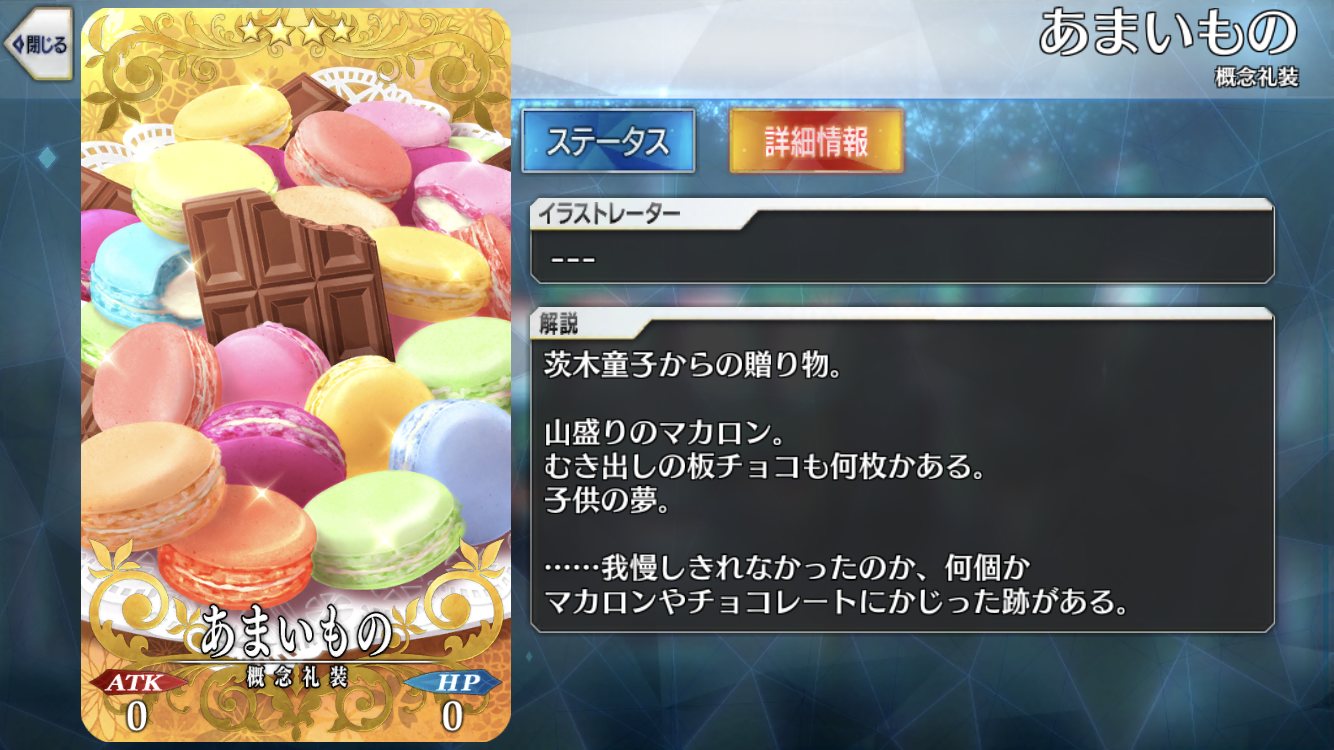Tap the three-star rarity icons
Viewport: 1334px width, 750px height.
click(x=296, y=31)
